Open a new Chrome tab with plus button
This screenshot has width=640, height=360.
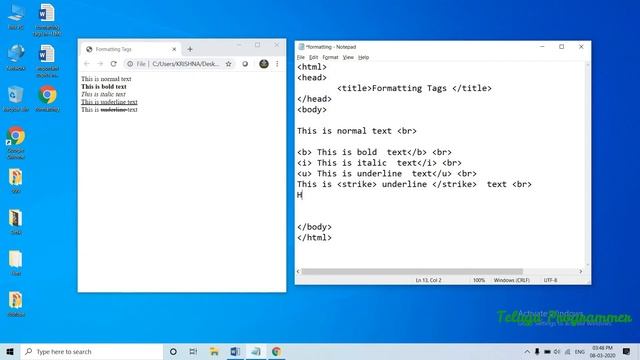190,49
